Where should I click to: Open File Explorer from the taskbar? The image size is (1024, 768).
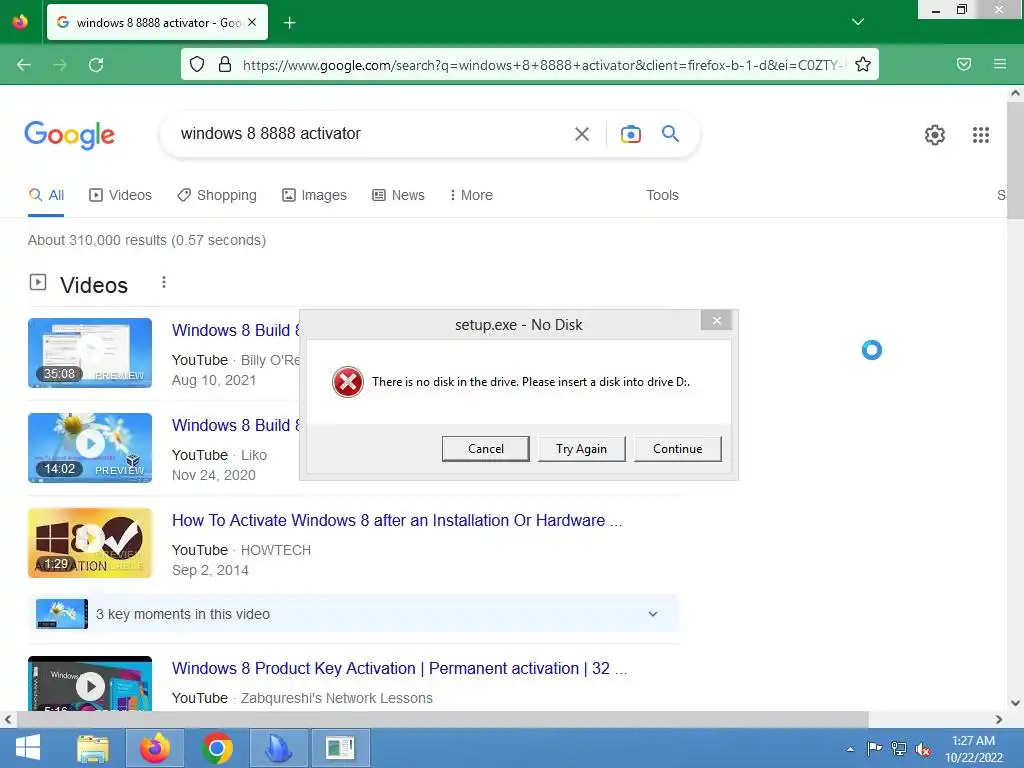click(x=93, y=748)
